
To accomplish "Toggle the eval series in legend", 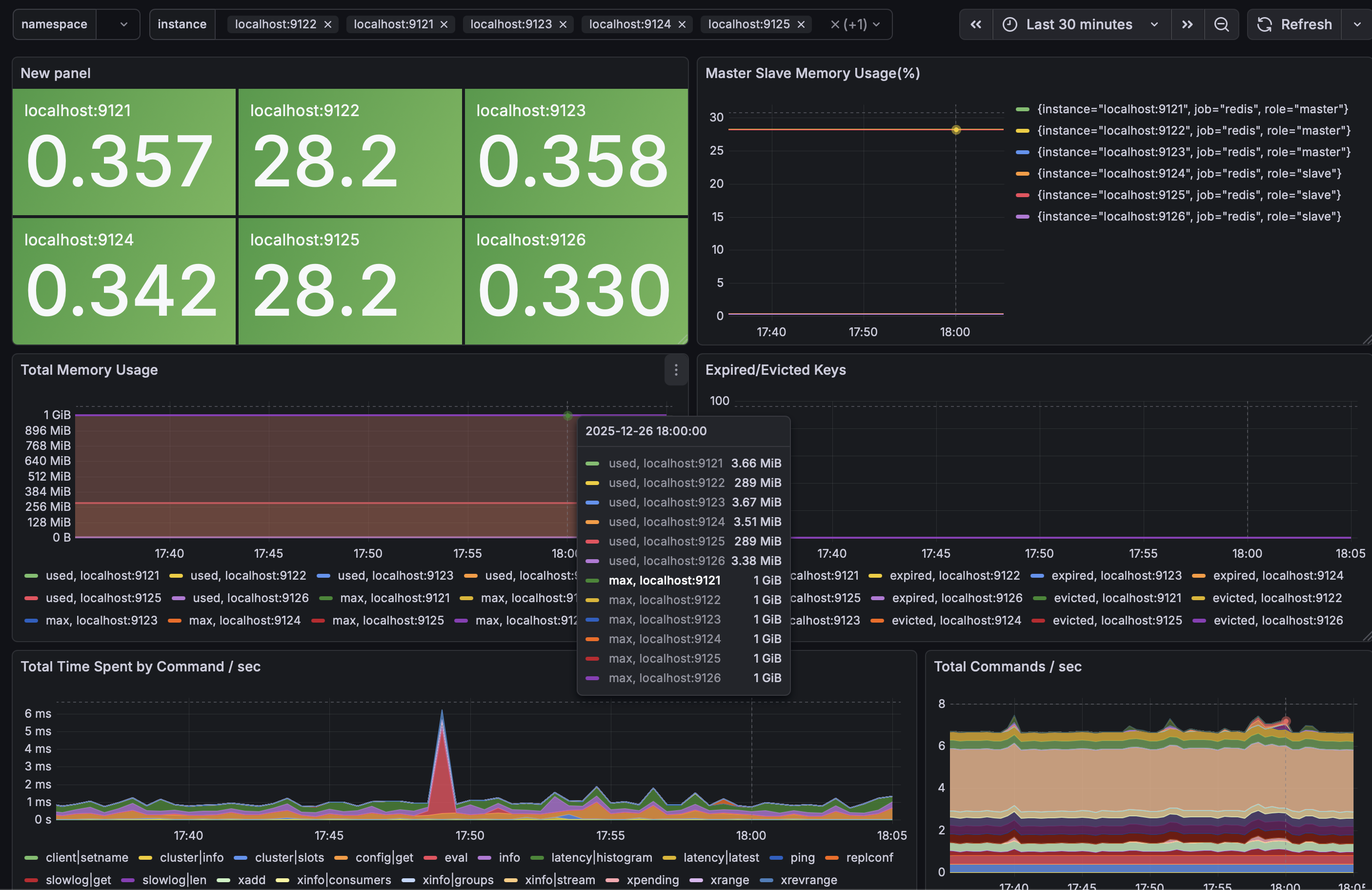I will pyautogui.click(x=455, y=857).
